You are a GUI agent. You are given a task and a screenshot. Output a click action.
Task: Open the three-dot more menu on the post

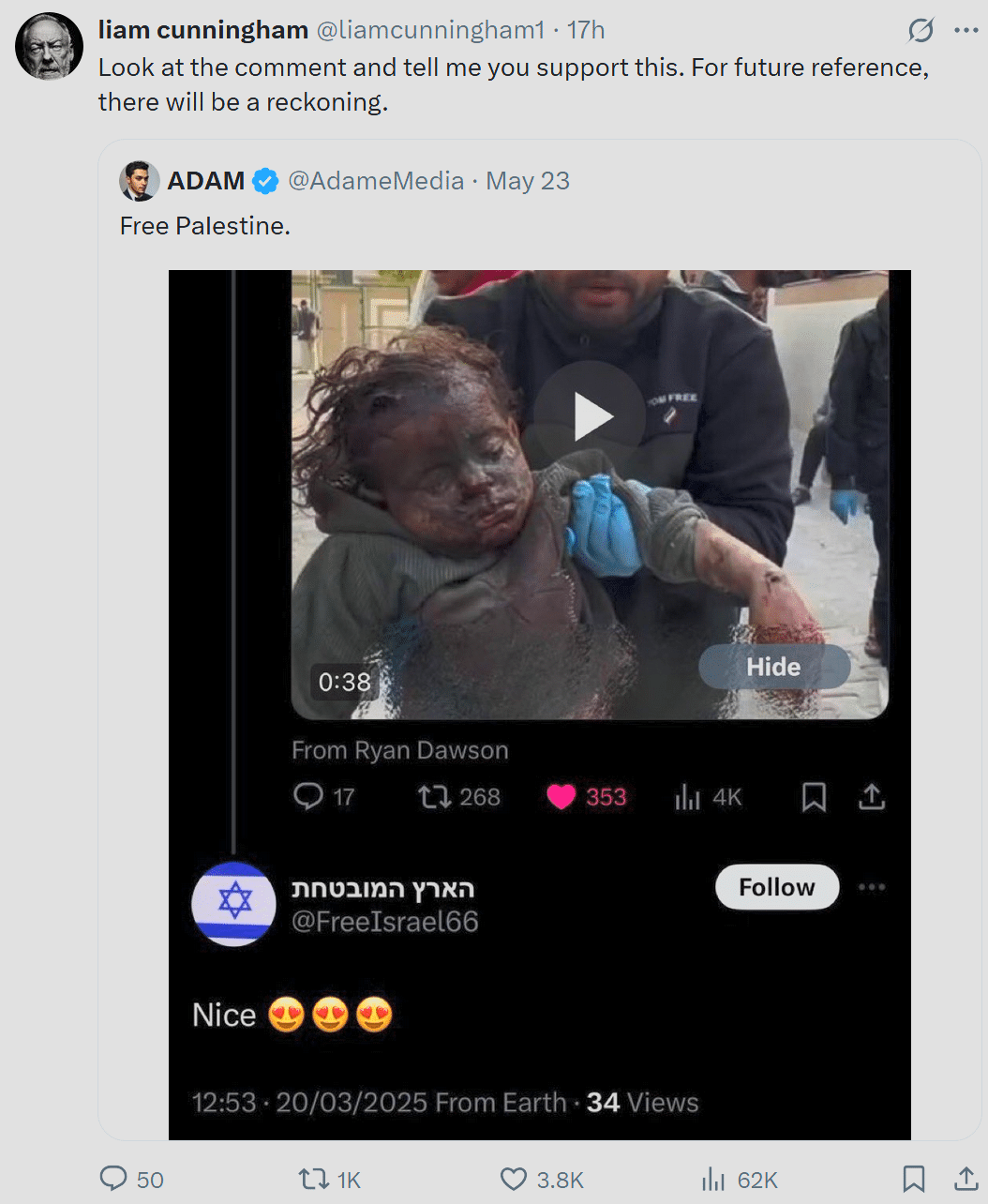click(966, 30)
